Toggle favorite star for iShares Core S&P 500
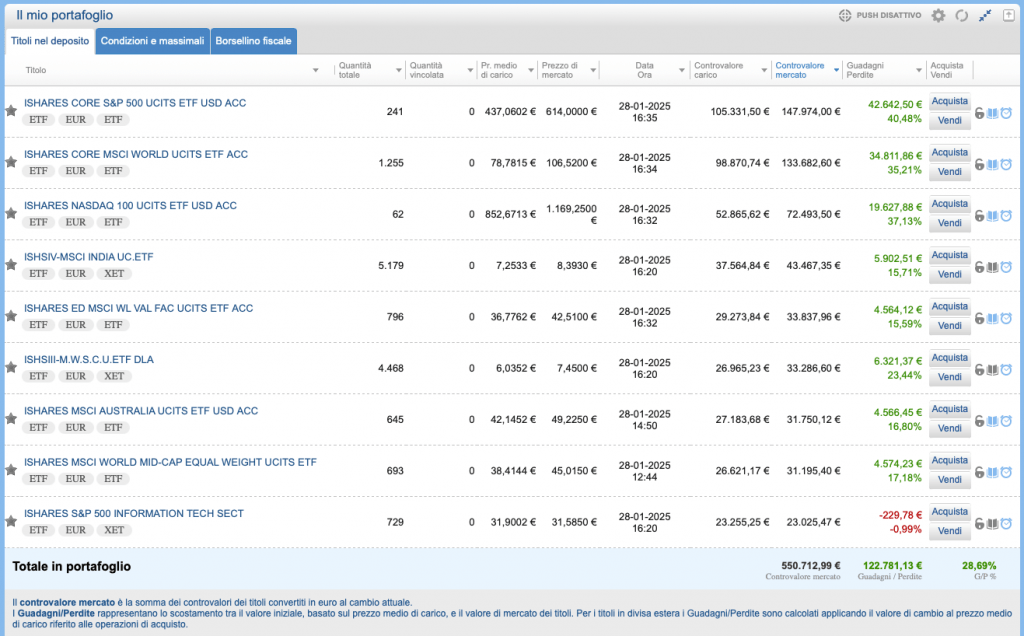 pos(11,111)
